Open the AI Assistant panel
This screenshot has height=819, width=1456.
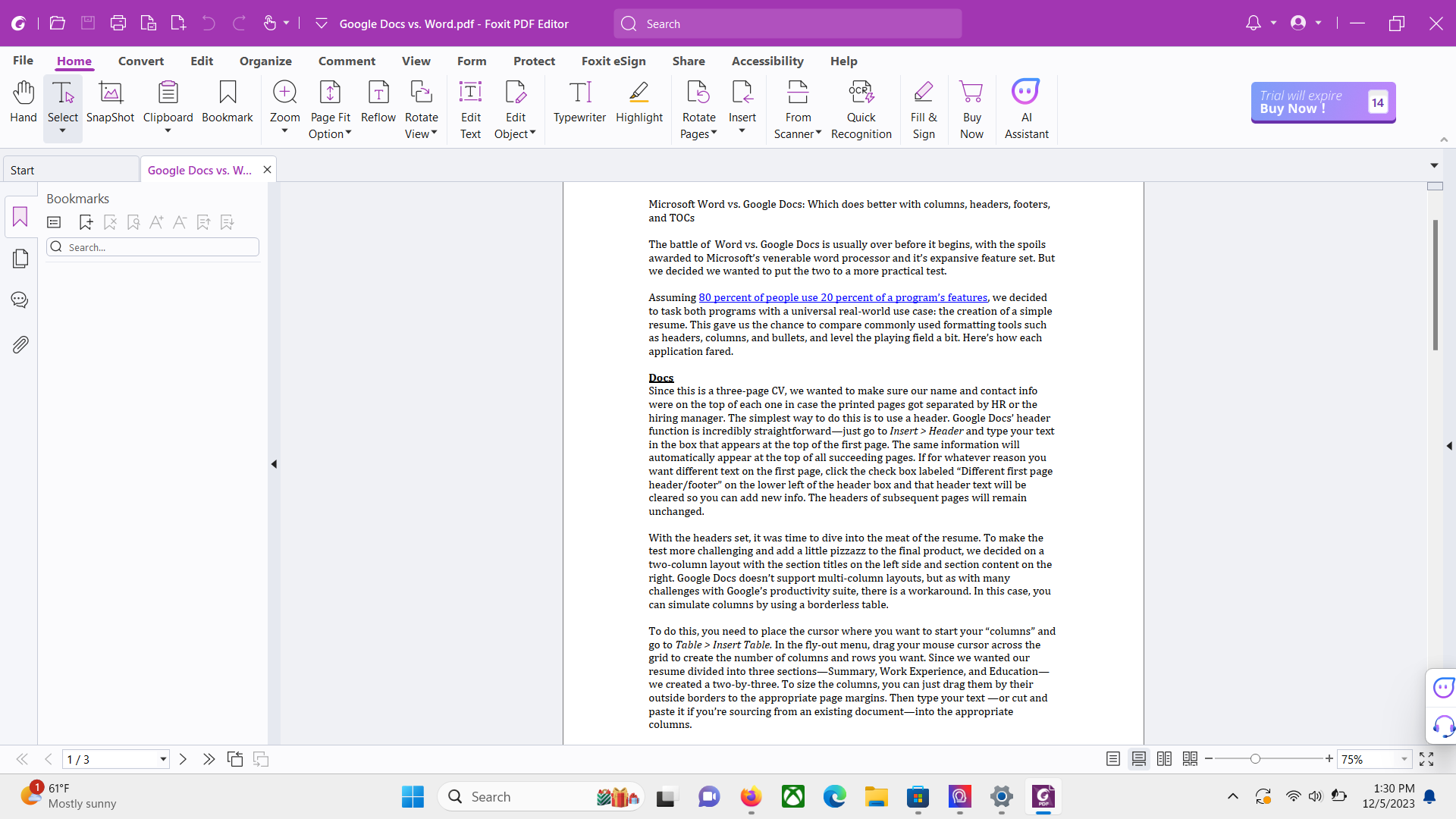pyautogui.click(x=1025, y=108)
